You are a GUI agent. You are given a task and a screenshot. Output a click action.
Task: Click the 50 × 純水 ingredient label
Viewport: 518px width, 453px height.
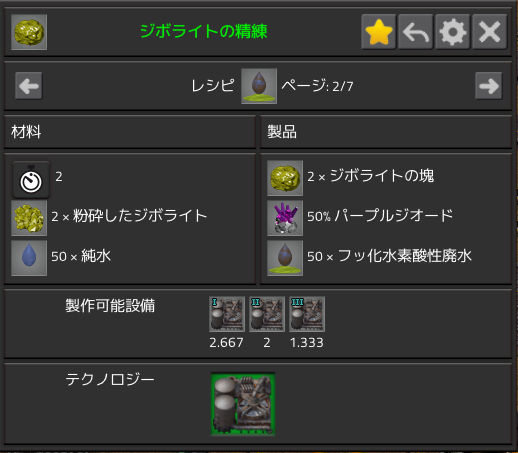[81, 256]
